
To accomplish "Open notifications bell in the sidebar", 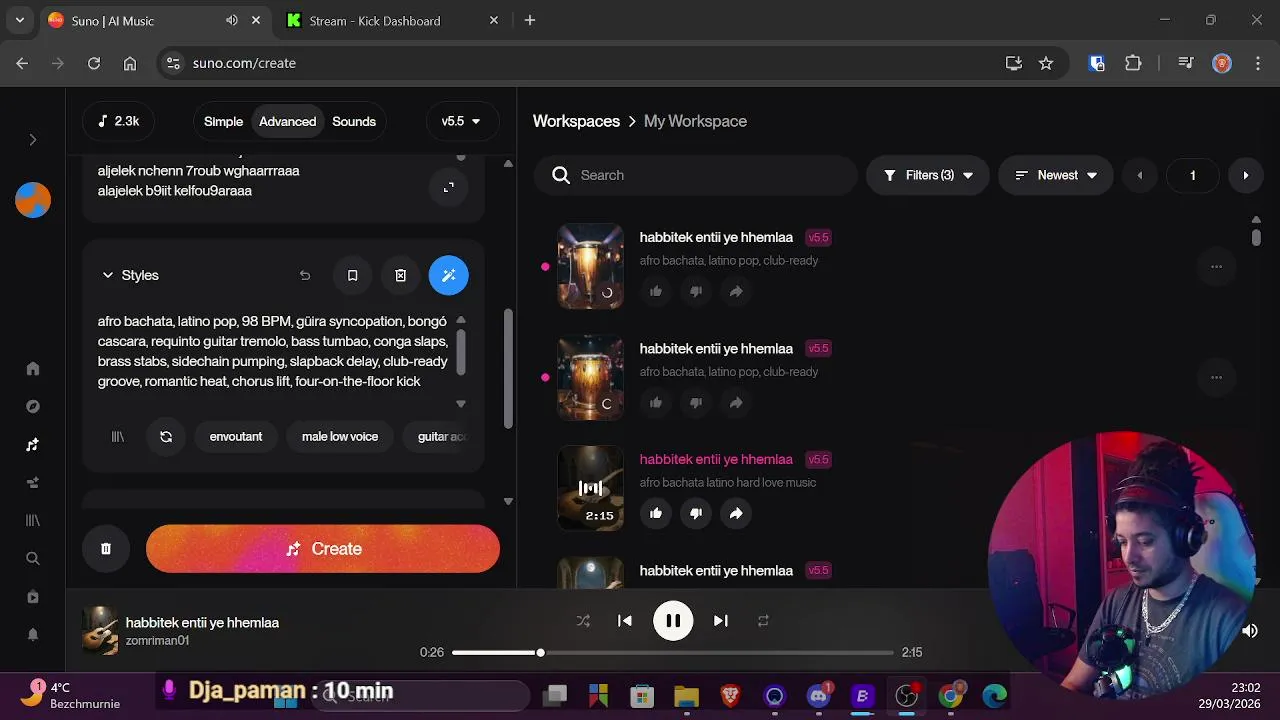I will click(x=33, y=634).
